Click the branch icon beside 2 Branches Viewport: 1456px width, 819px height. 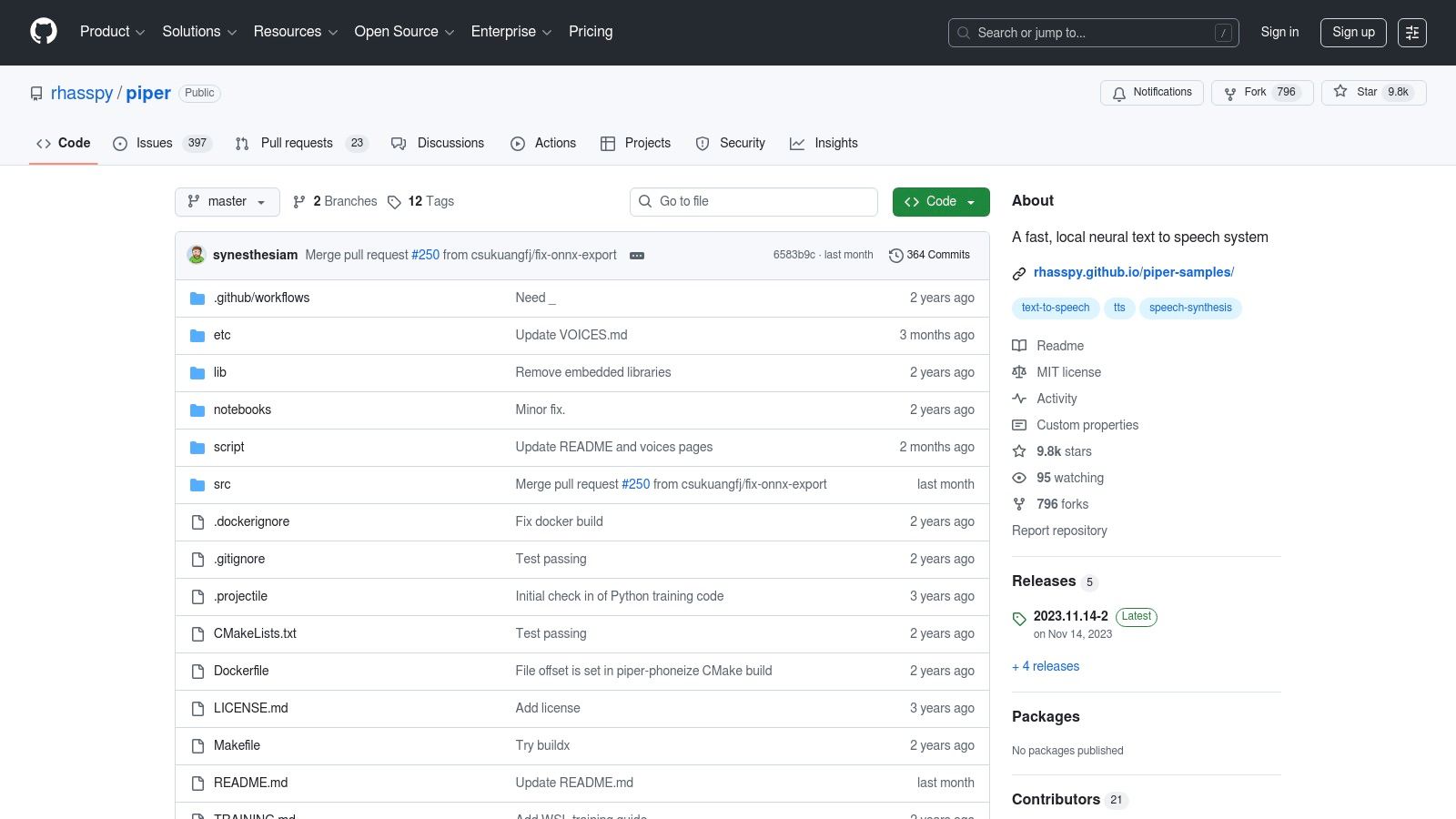tap(299, 202)
